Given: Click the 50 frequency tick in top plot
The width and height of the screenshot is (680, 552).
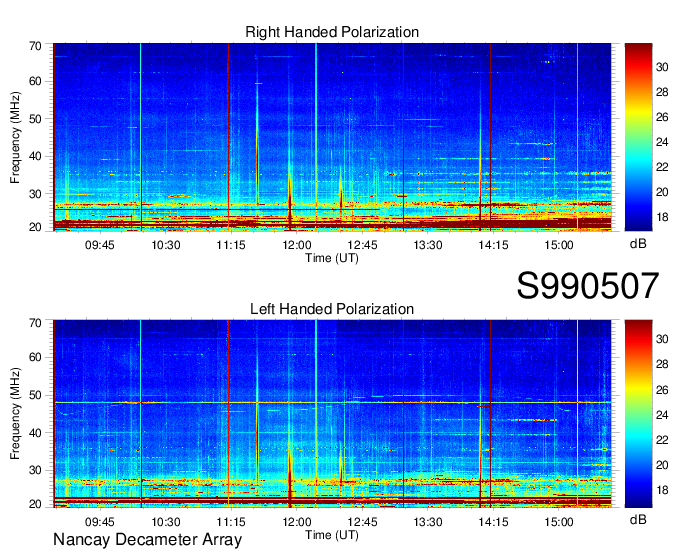Looking at the screenshot, I should pos(35,119).
